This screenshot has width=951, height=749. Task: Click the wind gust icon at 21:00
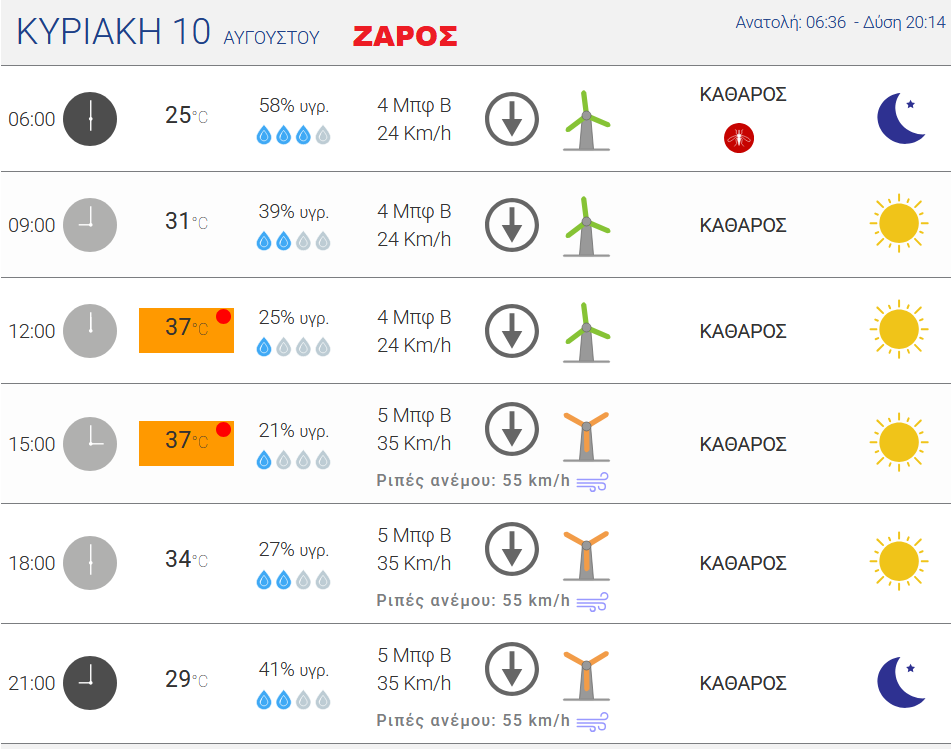592,722
